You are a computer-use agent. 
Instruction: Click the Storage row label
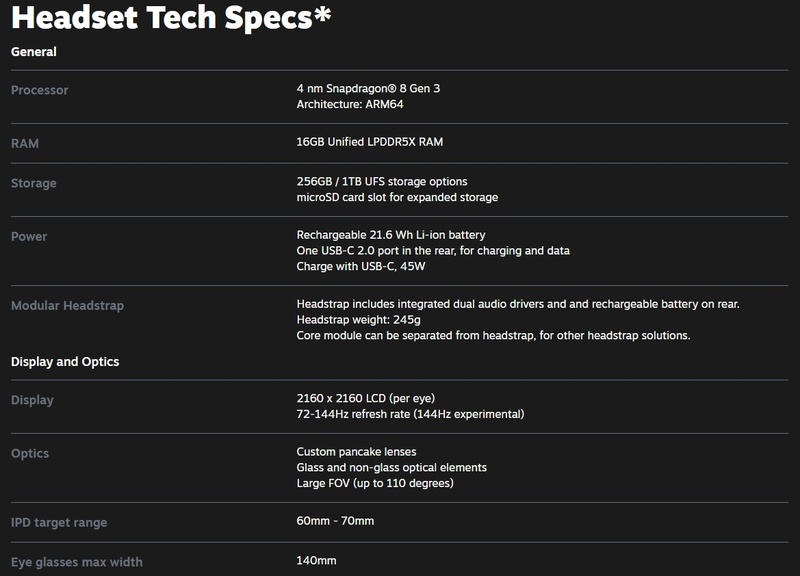34,183
